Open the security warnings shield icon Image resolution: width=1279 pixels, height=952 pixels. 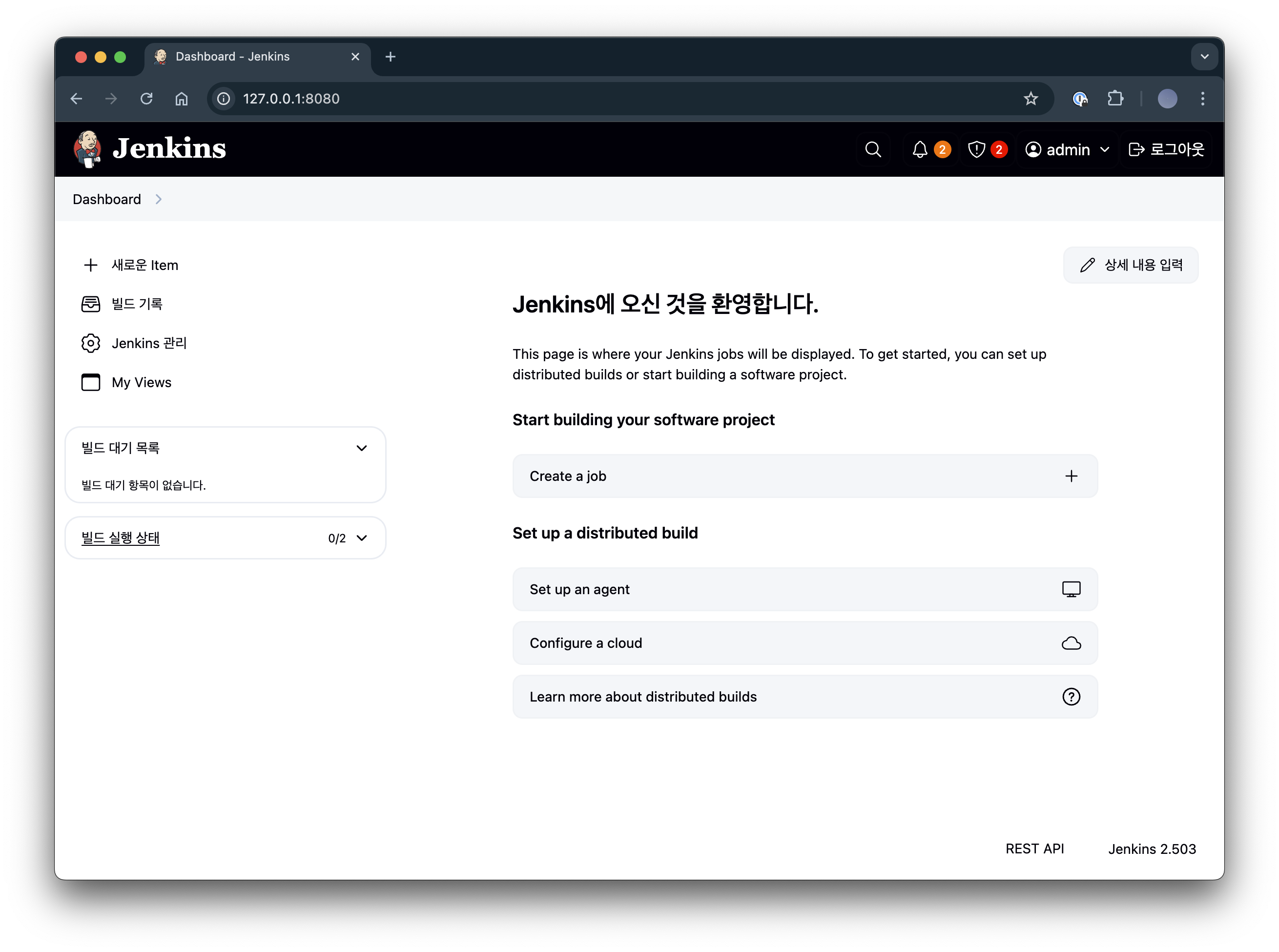point(976,150)
